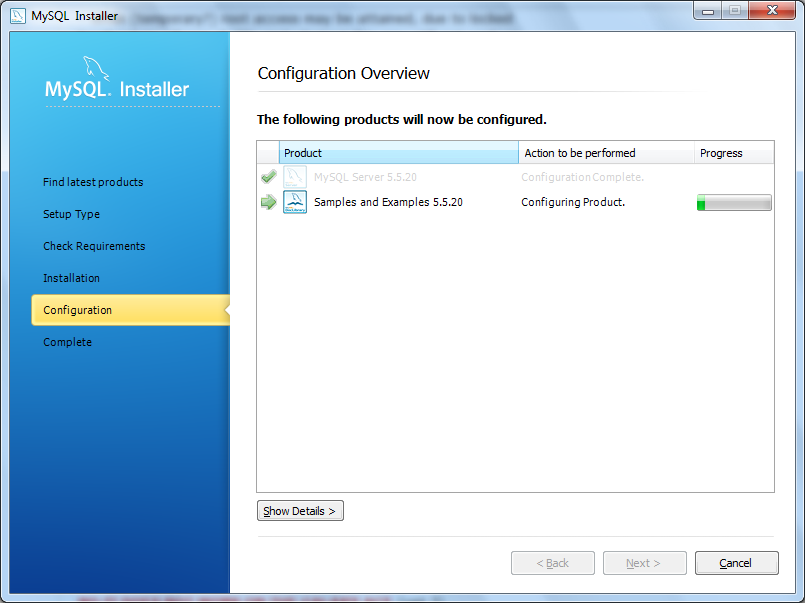
Task: Select the MySQL Server 5.5.20 row text
Action: click(x=365, y=177)
